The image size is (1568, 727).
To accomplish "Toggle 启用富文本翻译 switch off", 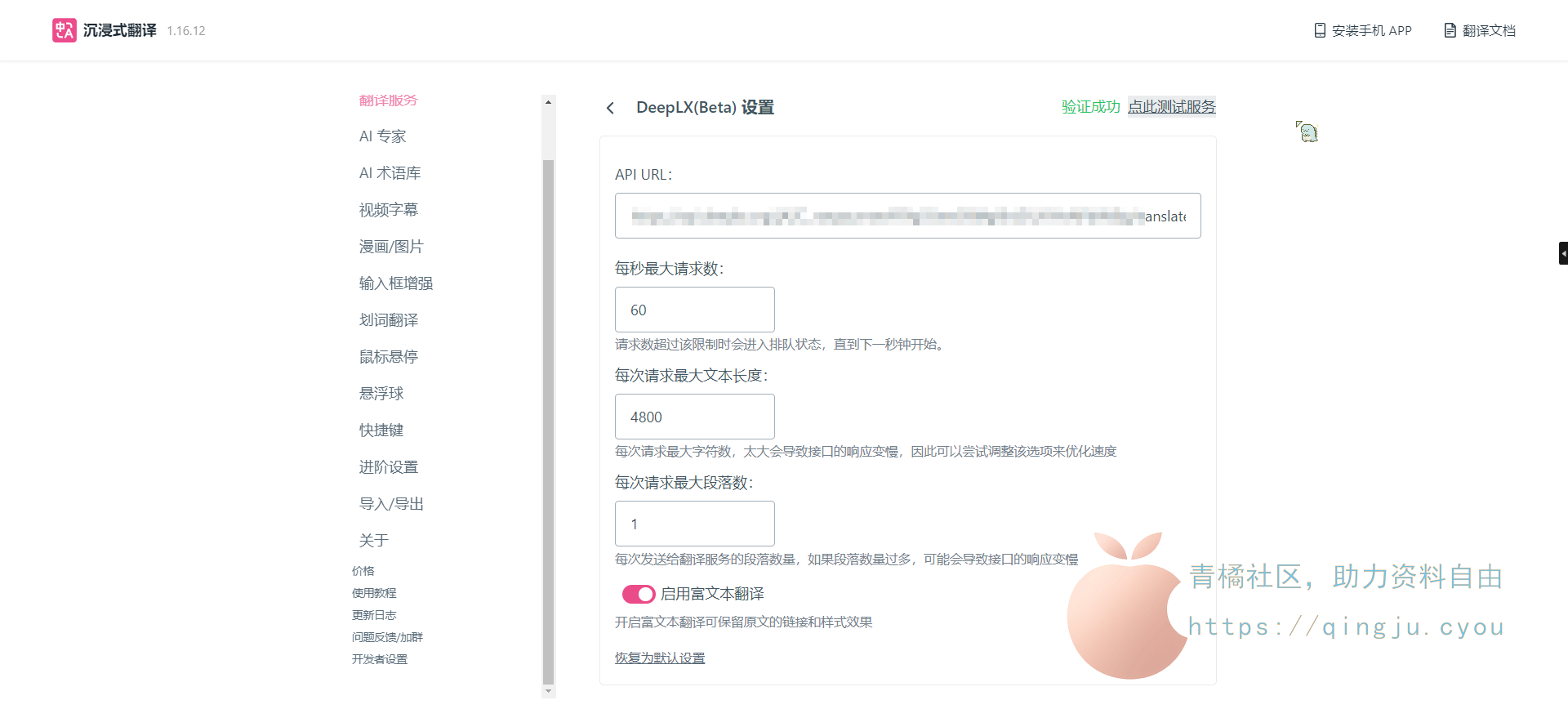I will click(x=639, y=594).
